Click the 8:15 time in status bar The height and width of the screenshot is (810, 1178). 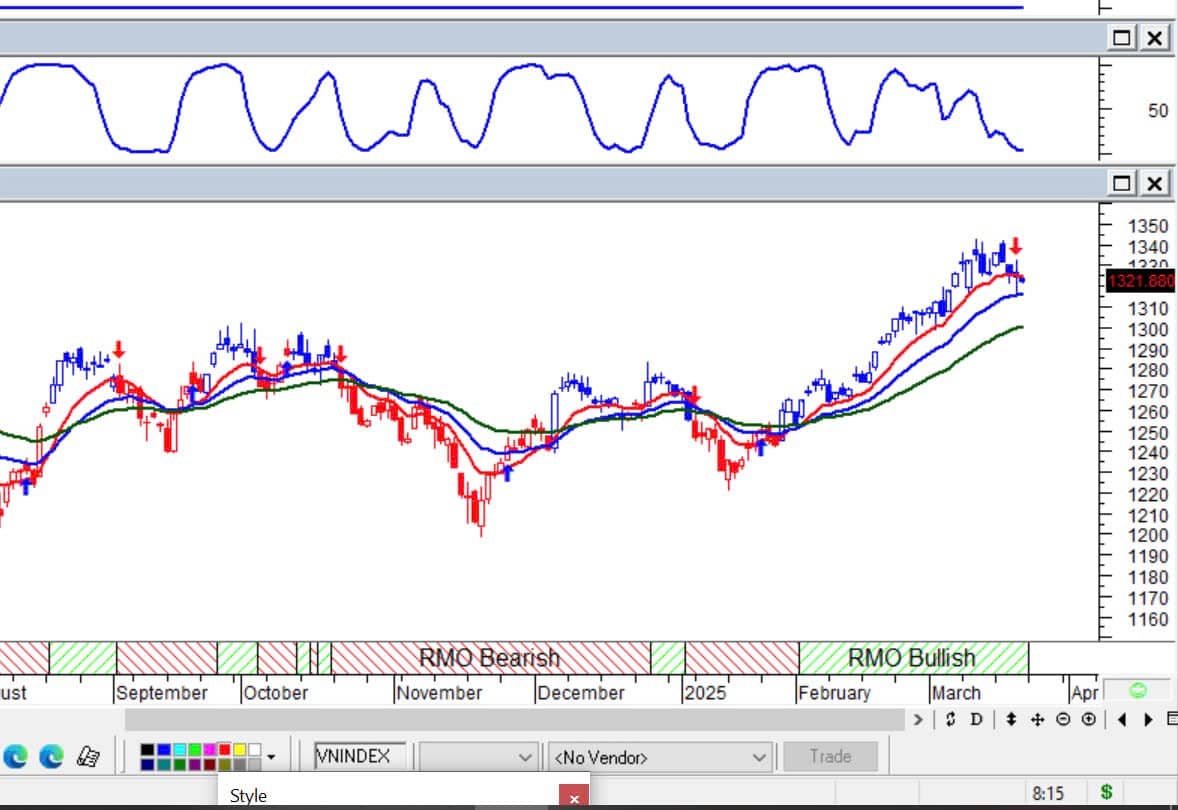(x=1047, y=793)
